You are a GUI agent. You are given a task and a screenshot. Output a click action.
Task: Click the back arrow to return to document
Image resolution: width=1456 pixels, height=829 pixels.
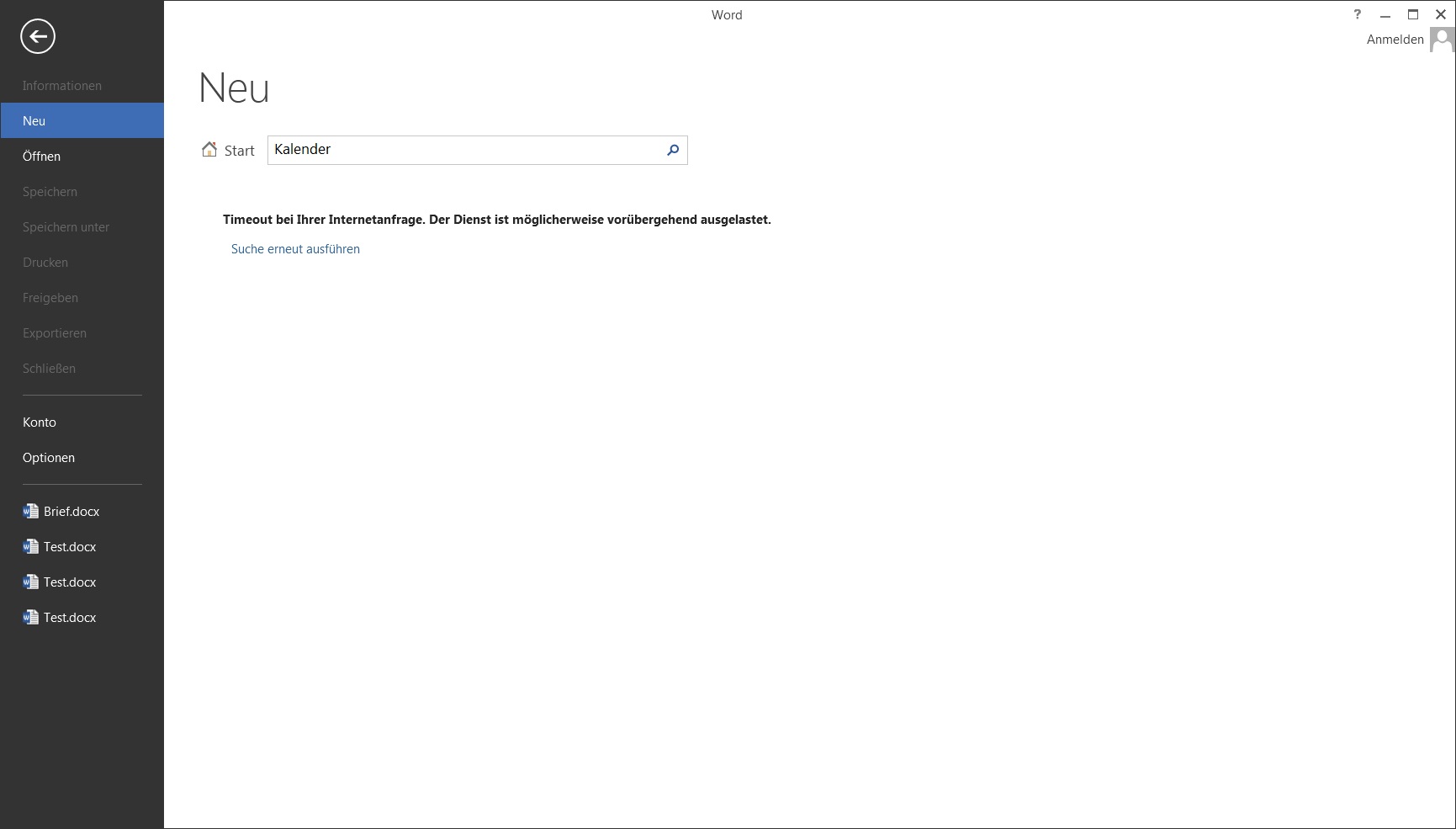38,36
